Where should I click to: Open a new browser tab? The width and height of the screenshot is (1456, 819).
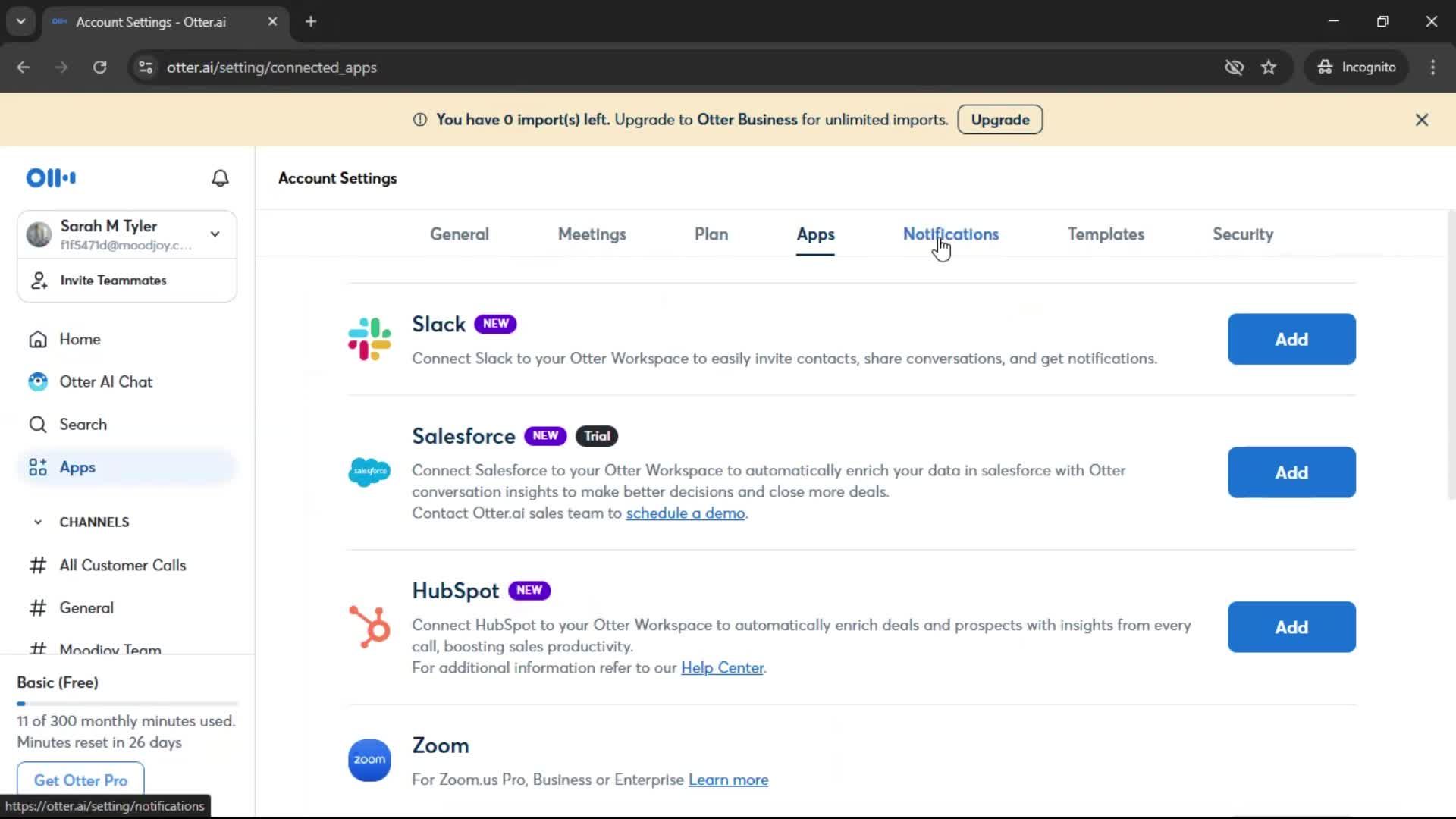(x=311, y=22)
